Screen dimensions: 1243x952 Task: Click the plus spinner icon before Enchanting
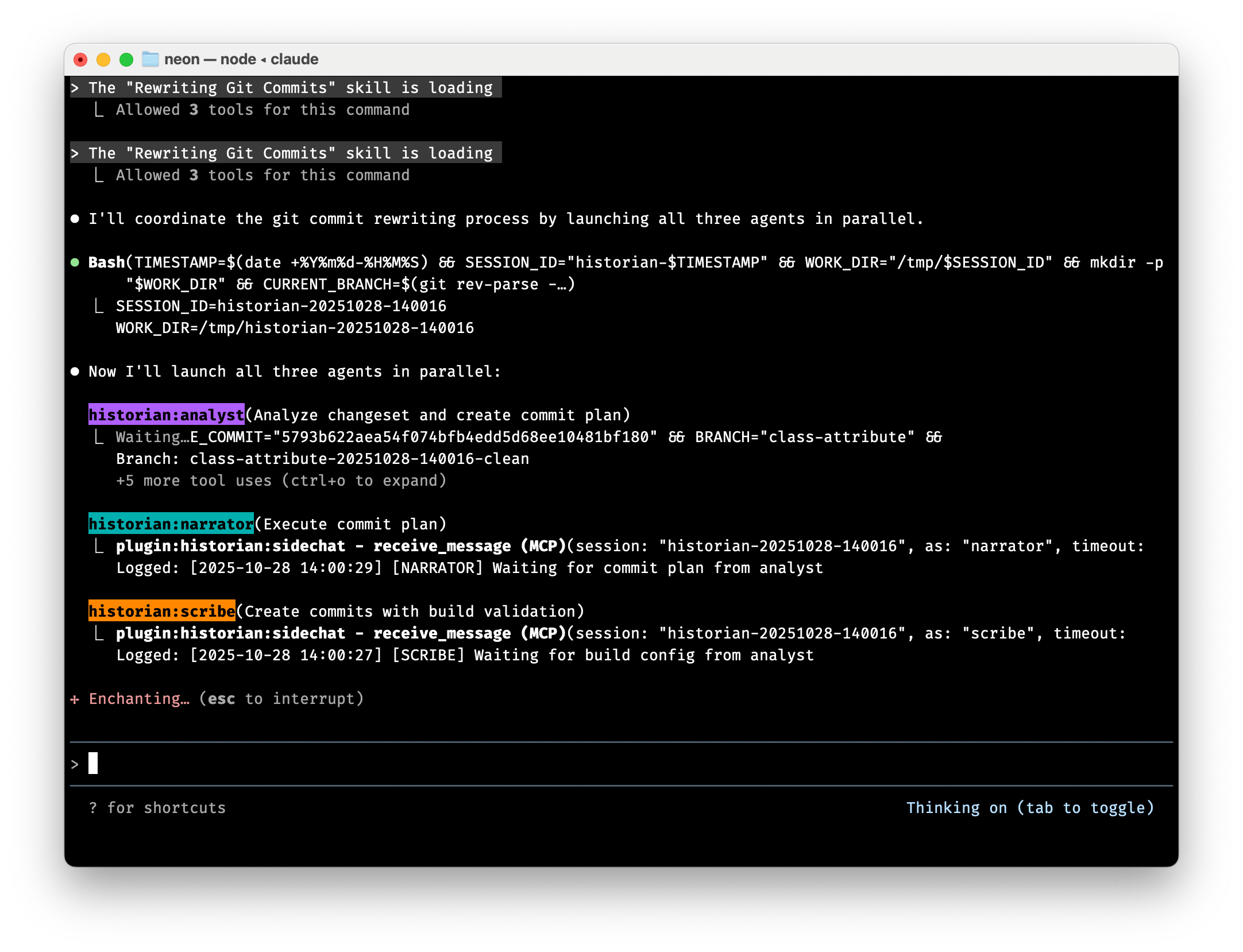[x=75, y=699]
